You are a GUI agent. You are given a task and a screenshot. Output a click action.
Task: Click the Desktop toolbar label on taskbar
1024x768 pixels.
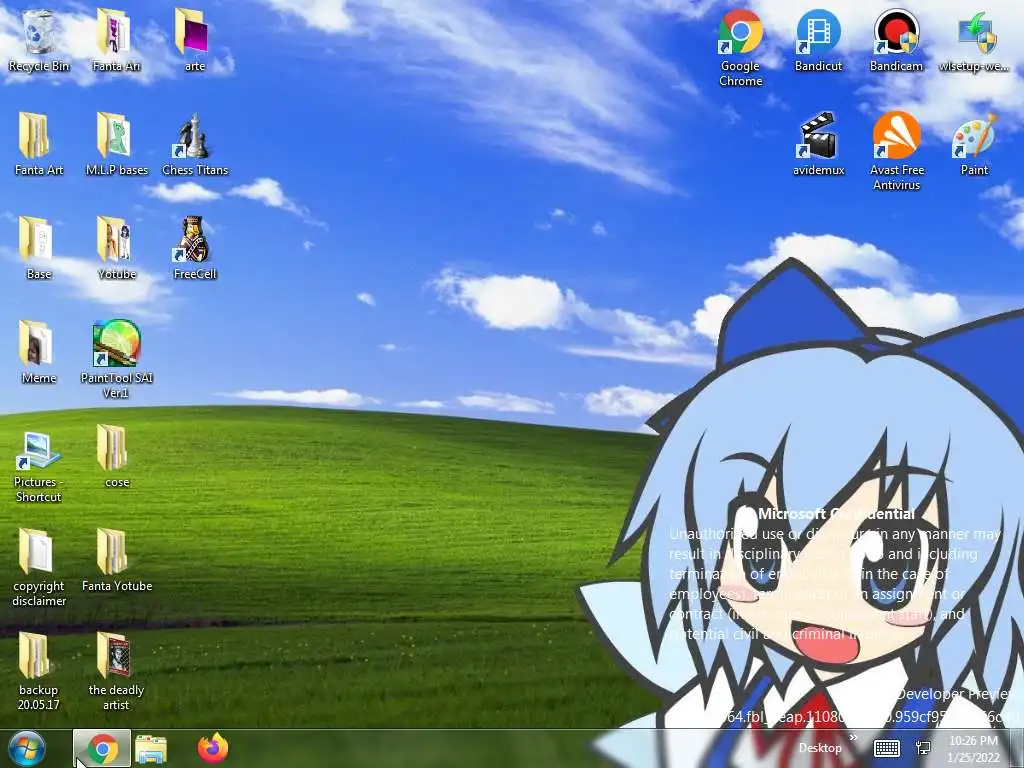point(820,748)
